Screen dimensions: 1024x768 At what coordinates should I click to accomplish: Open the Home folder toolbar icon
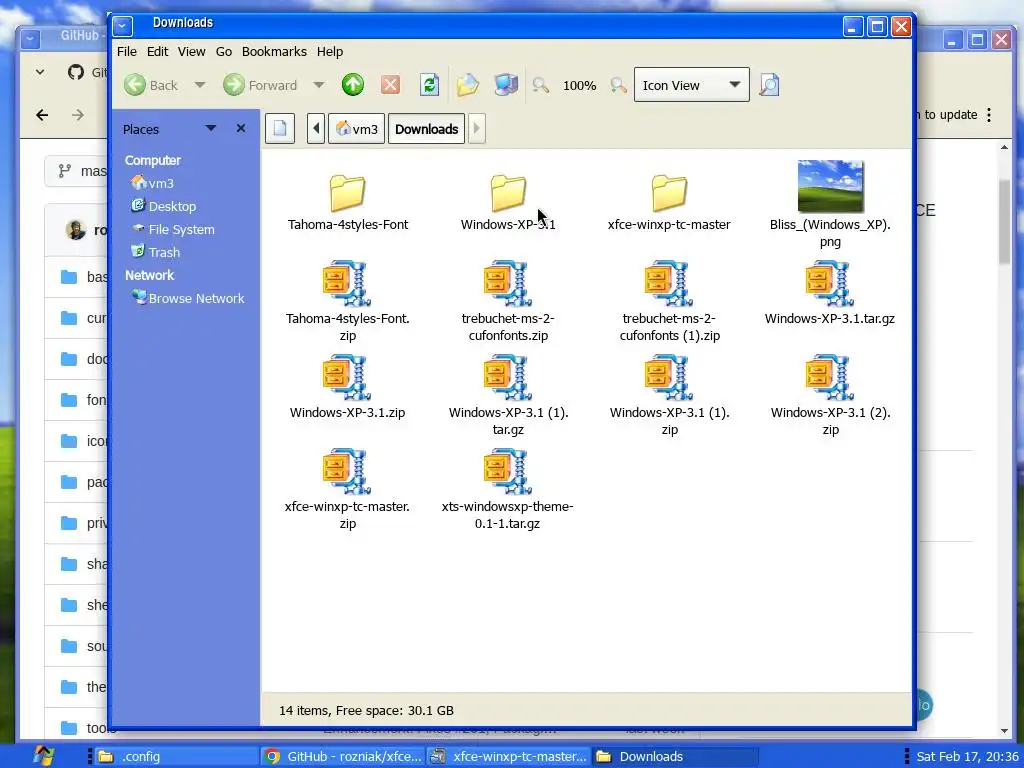(x=468, y=85)
